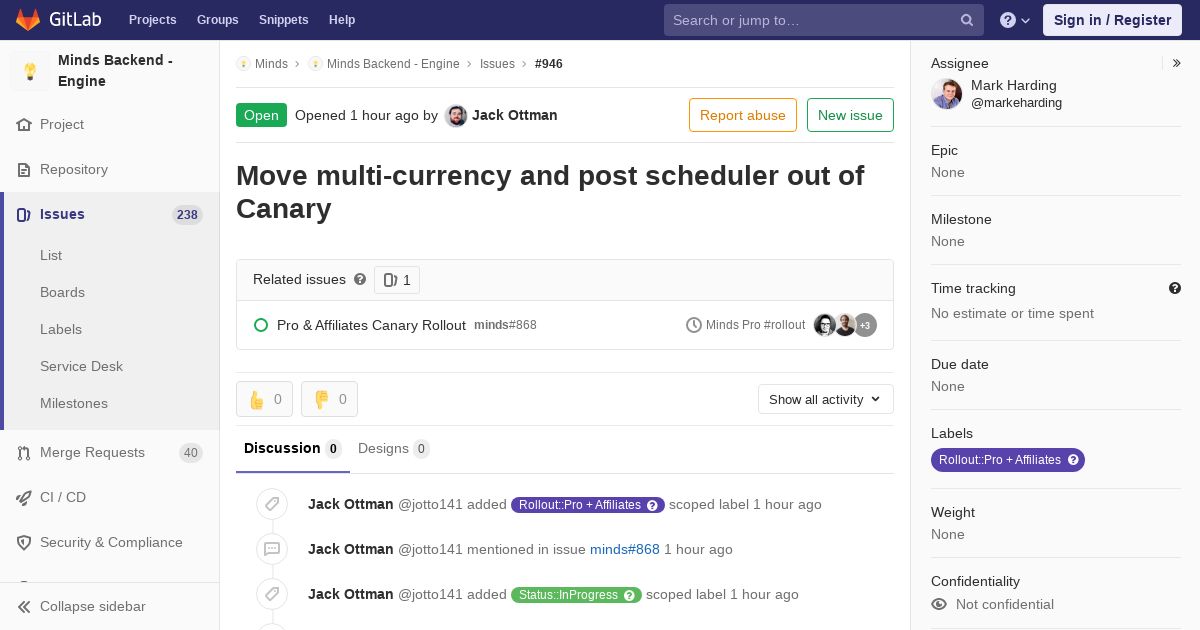This screenshot has width=1200, height=630.
Task: Click the Security & Compliance shield icon
Action: (x=24, y=543)
